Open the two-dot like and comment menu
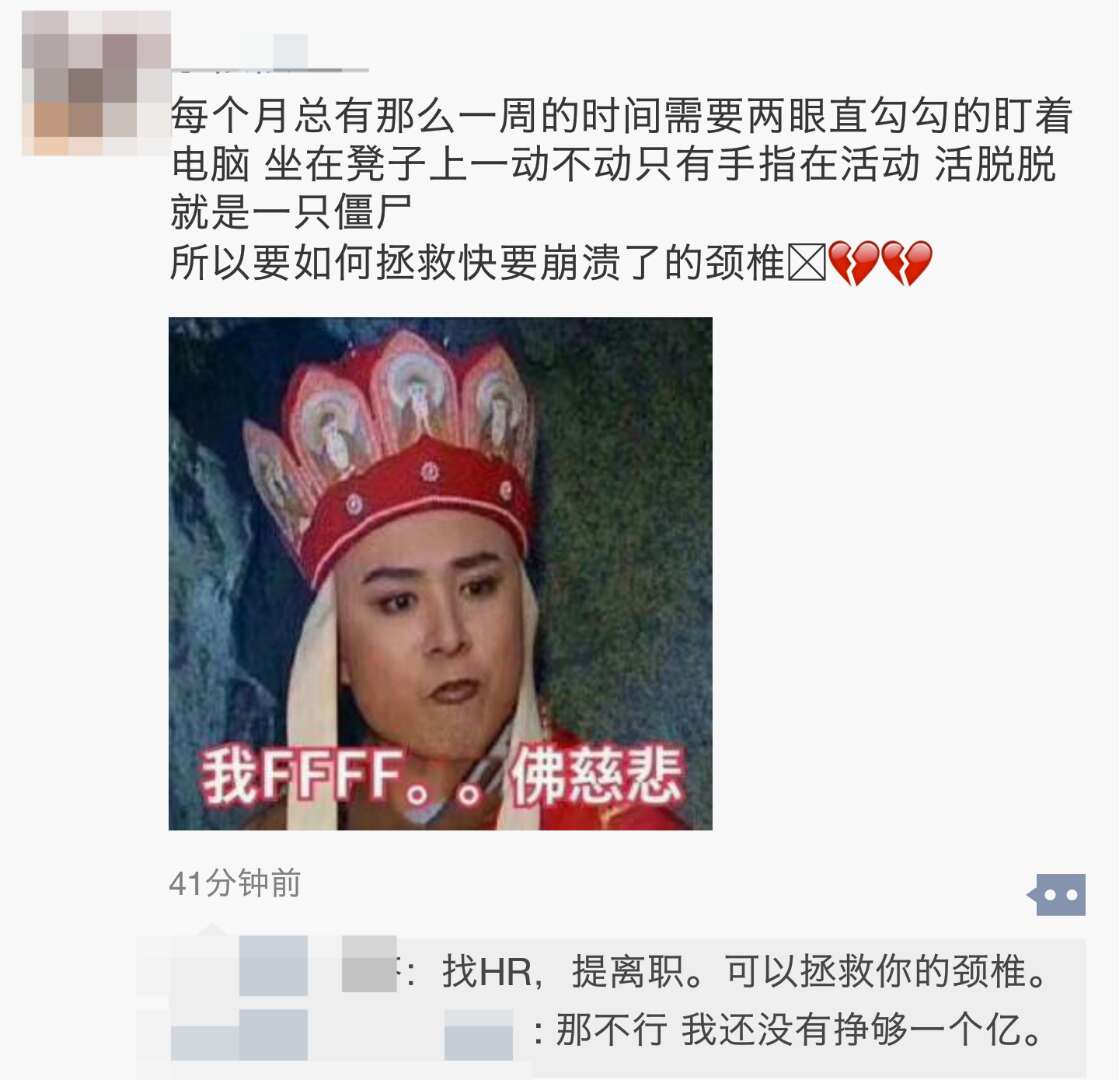 click(1057, 894)
